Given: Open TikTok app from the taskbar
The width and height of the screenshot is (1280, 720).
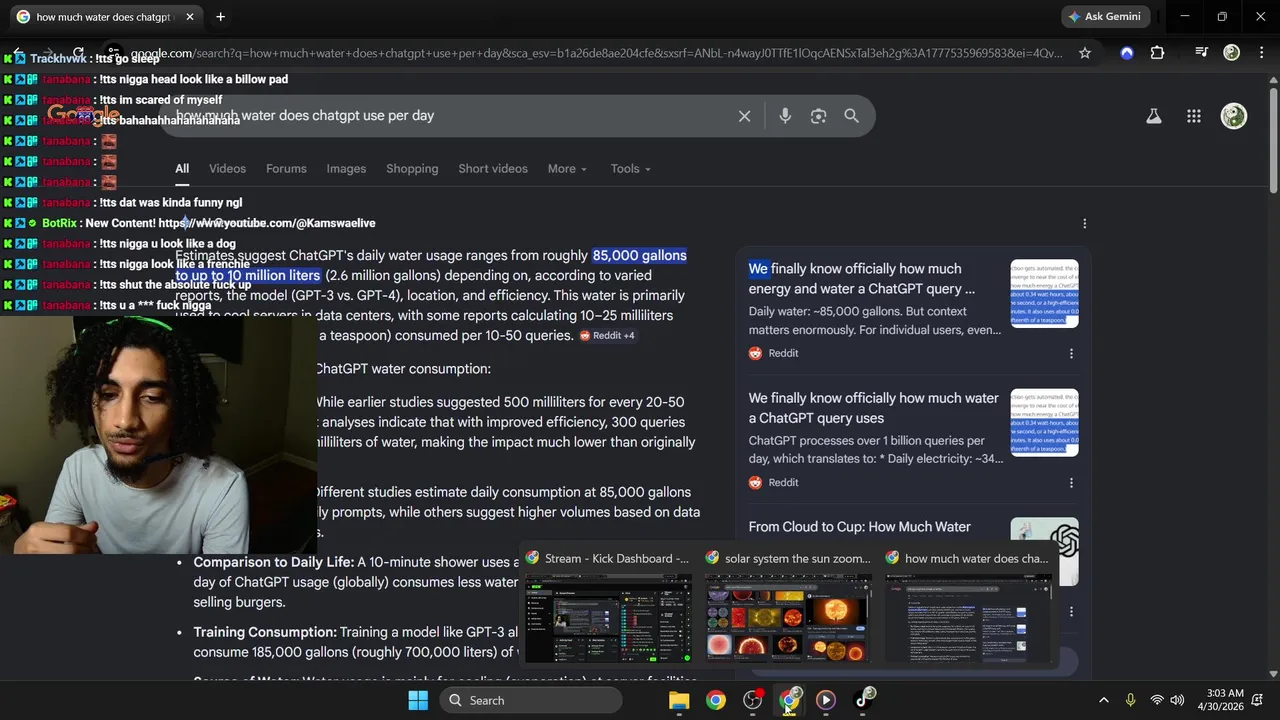Looking at the screenshot, I should tap(863, 700).
